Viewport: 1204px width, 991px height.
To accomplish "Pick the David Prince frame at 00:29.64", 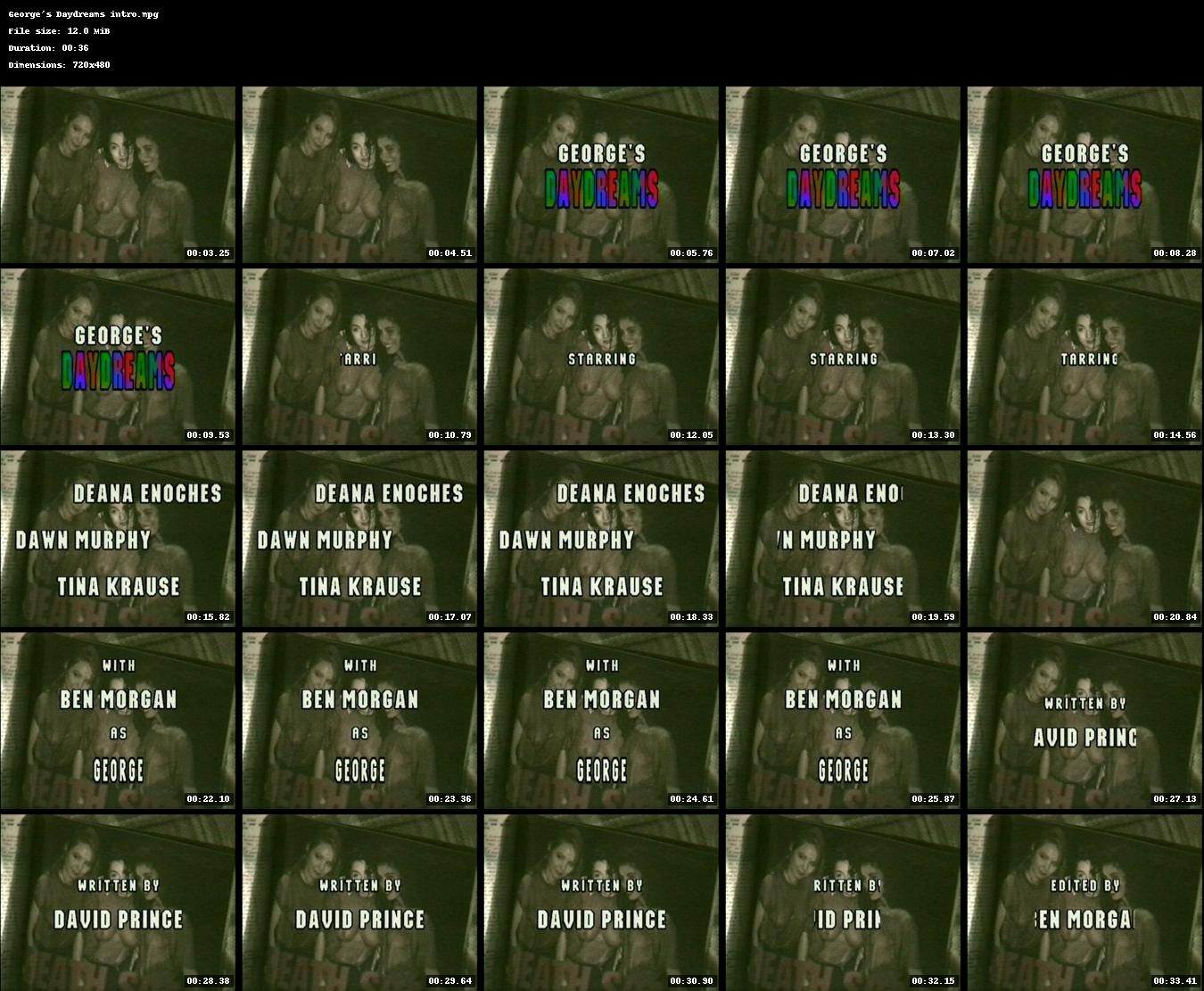I will (359, 903).
